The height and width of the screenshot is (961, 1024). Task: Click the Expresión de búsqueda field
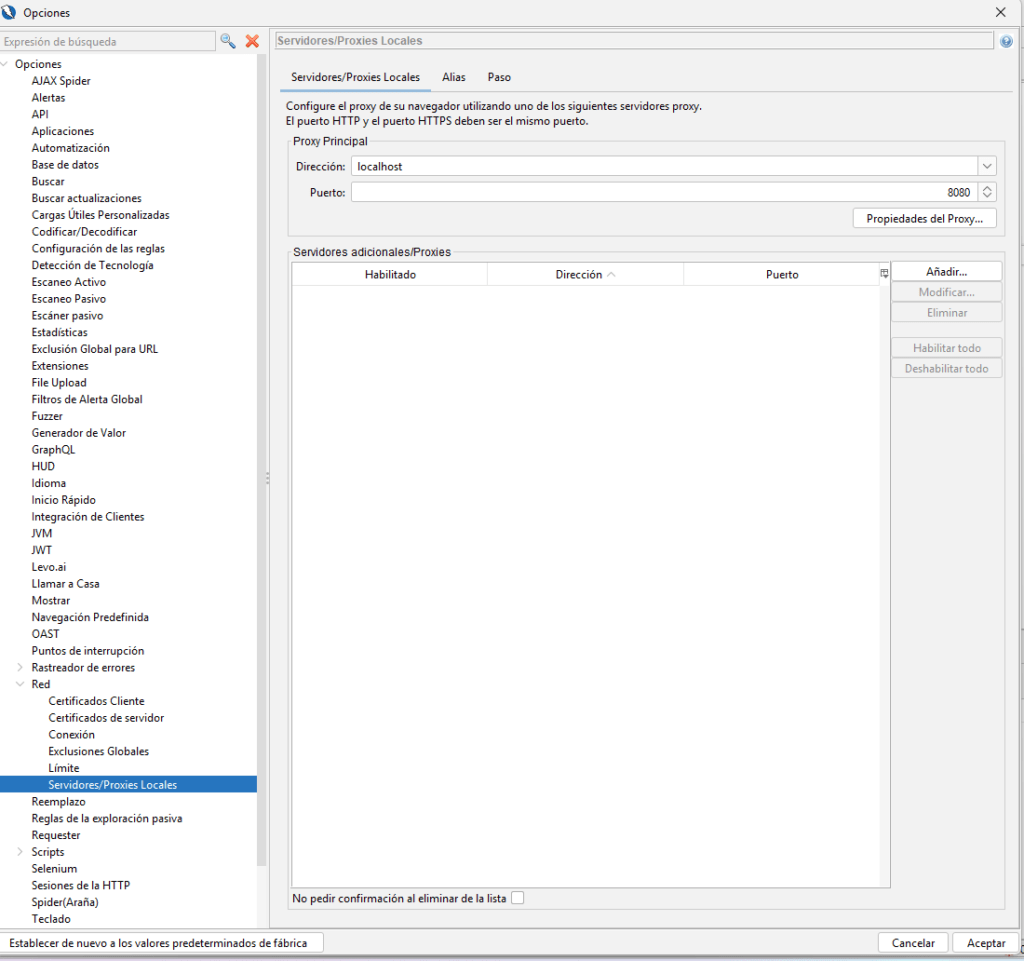(x=108, y=41)
